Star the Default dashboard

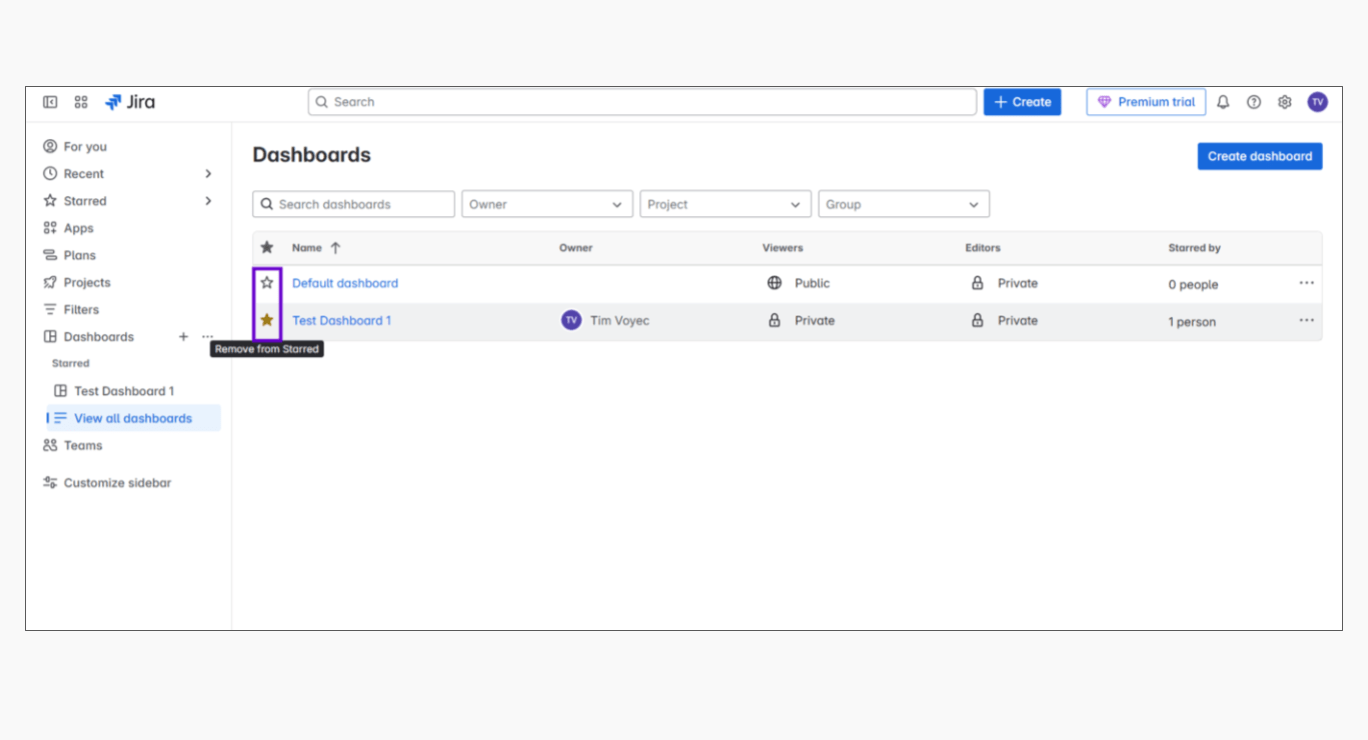point(267,283)
